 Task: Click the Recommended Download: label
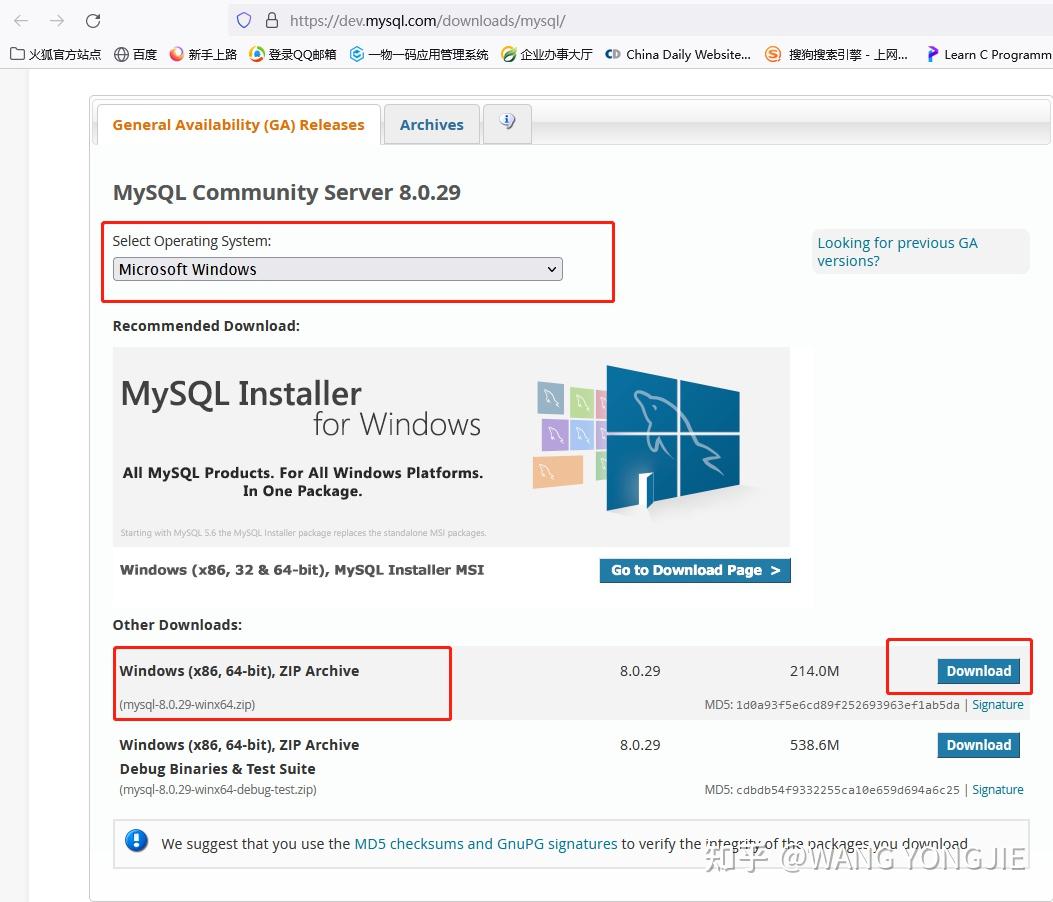[206, 326]
